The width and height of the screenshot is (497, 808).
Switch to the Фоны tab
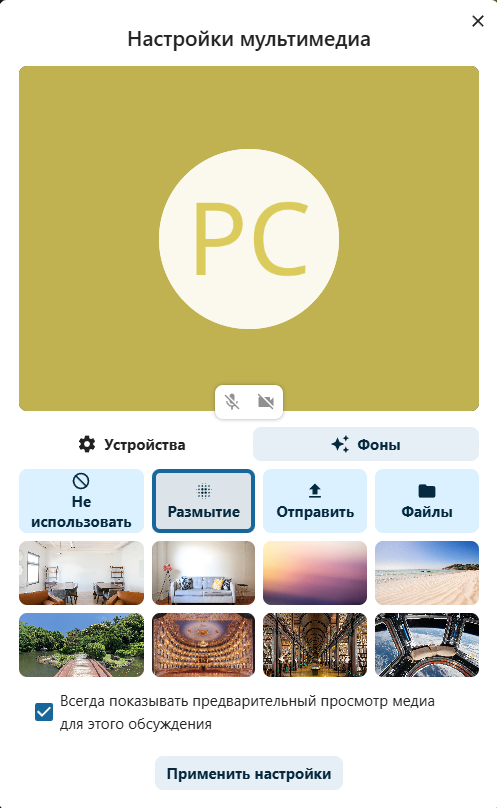(366, 444)
